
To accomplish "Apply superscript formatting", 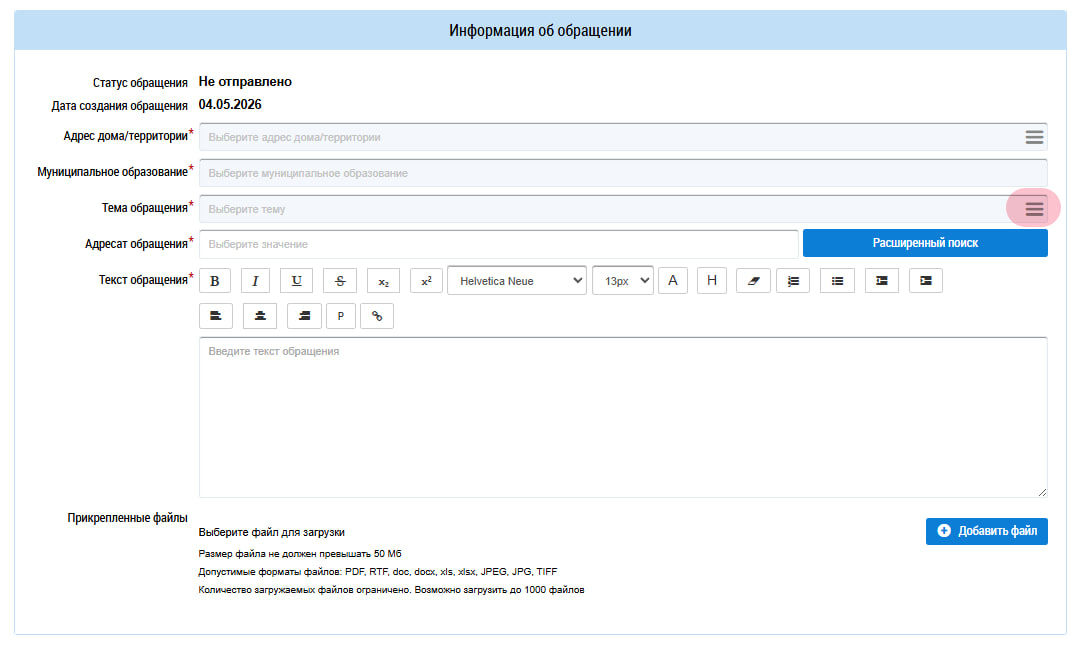I will coord(427,280).
